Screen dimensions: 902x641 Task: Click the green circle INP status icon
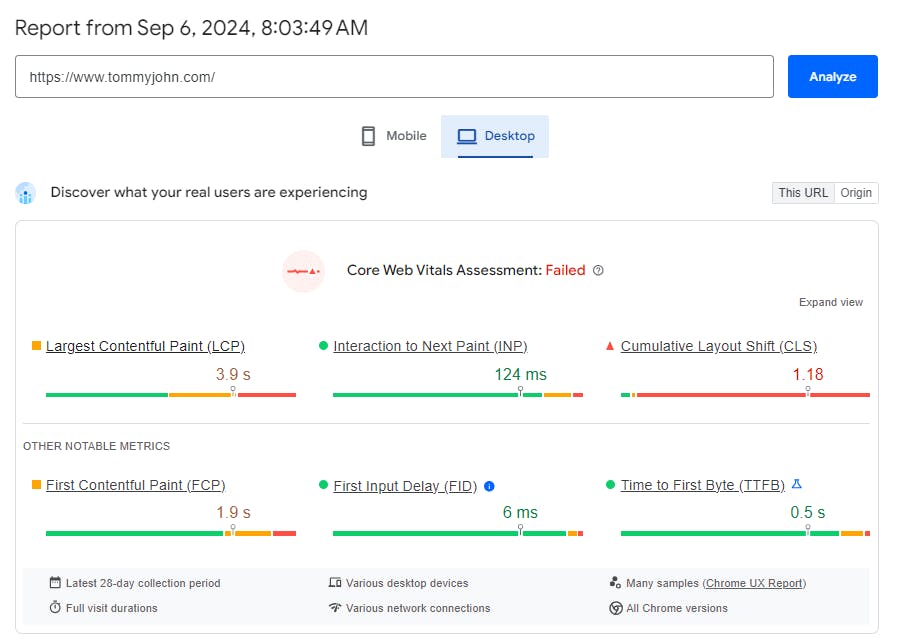(x=323, y=345)
